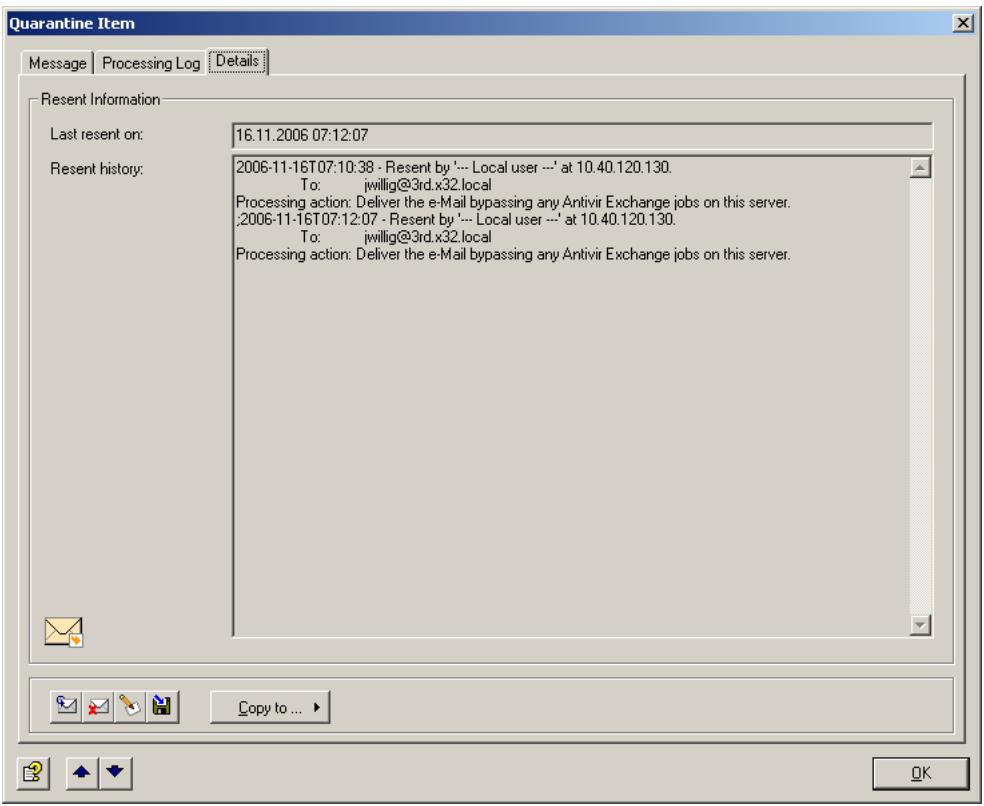The height and width of the screenshot is (806, 984).
Task: Click the 'Last resent on:' label
Action: (x=97, y=134)
